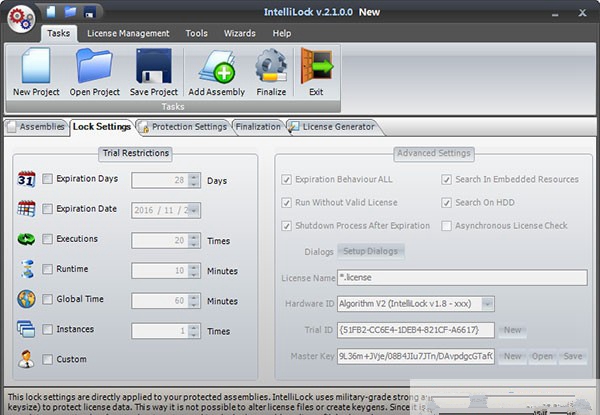Click the Protection Settings tab lock icon
The image size is (600, 415).
144,127
